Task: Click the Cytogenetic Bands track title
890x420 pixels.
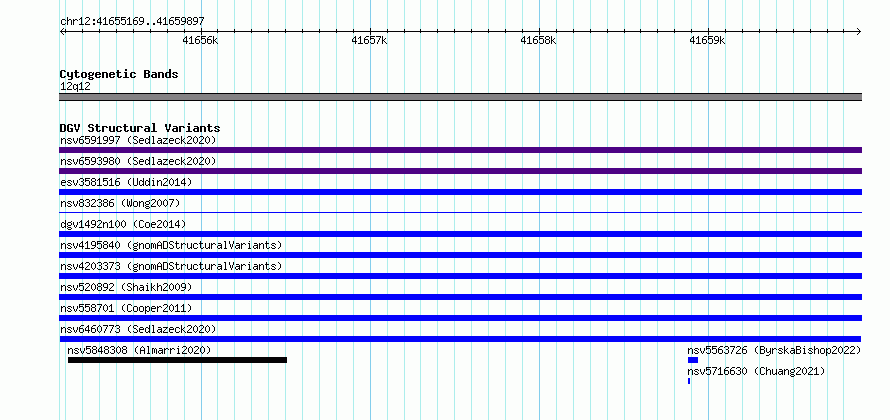Action: (x=119, y=74)
